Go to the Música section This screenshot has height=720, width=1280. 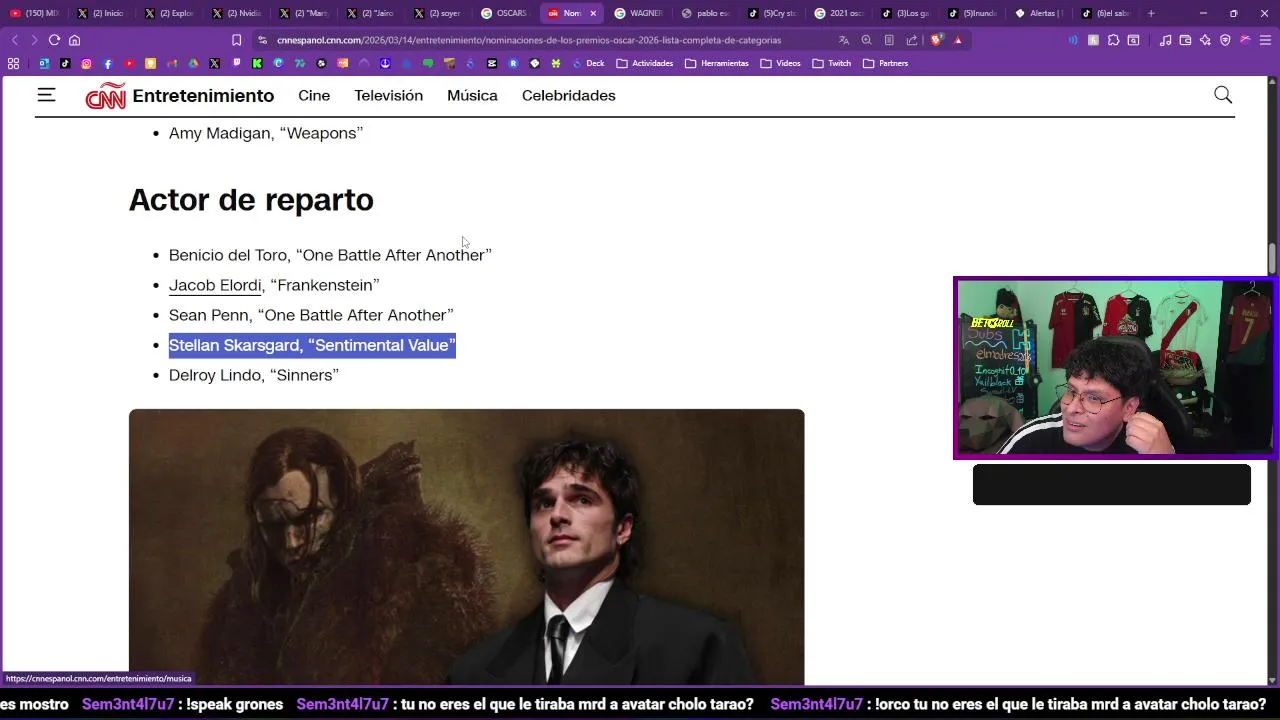point(472,96)
